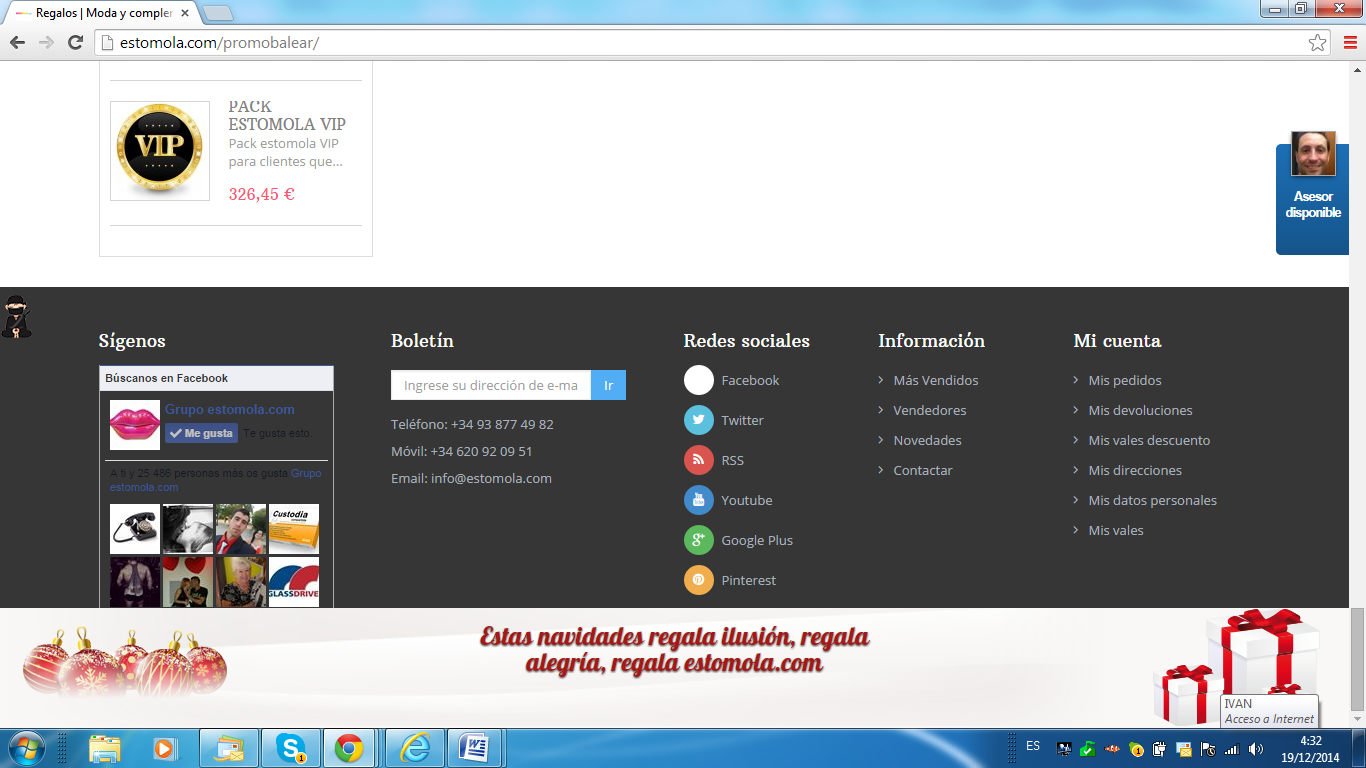Bookmark this page with the star icon
This screenshot has width=1366, height=768.
[1318, 43]
